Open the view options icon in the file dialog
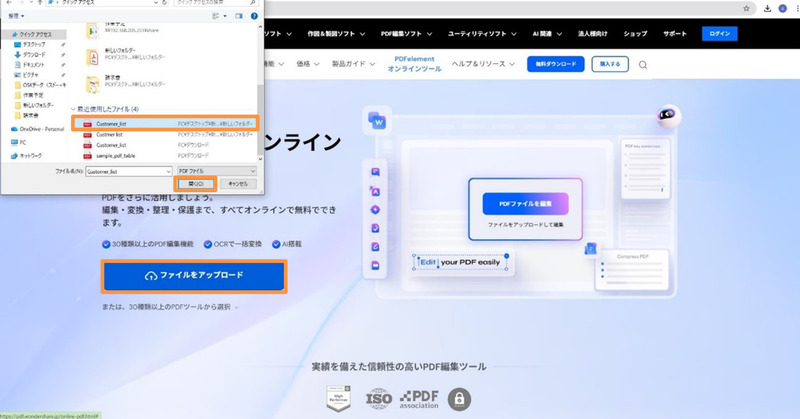Viewport: 800px width, 419px height. click(216, 16)
